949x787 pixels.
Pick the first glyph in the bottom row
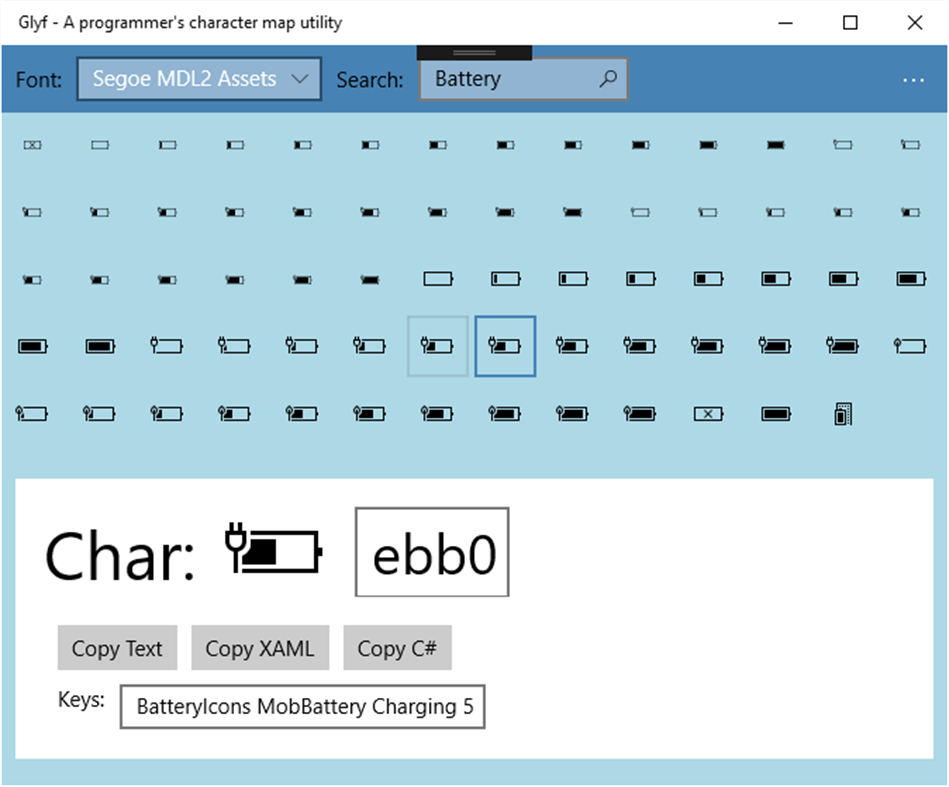pyautogui.click(x=31, y=413)
